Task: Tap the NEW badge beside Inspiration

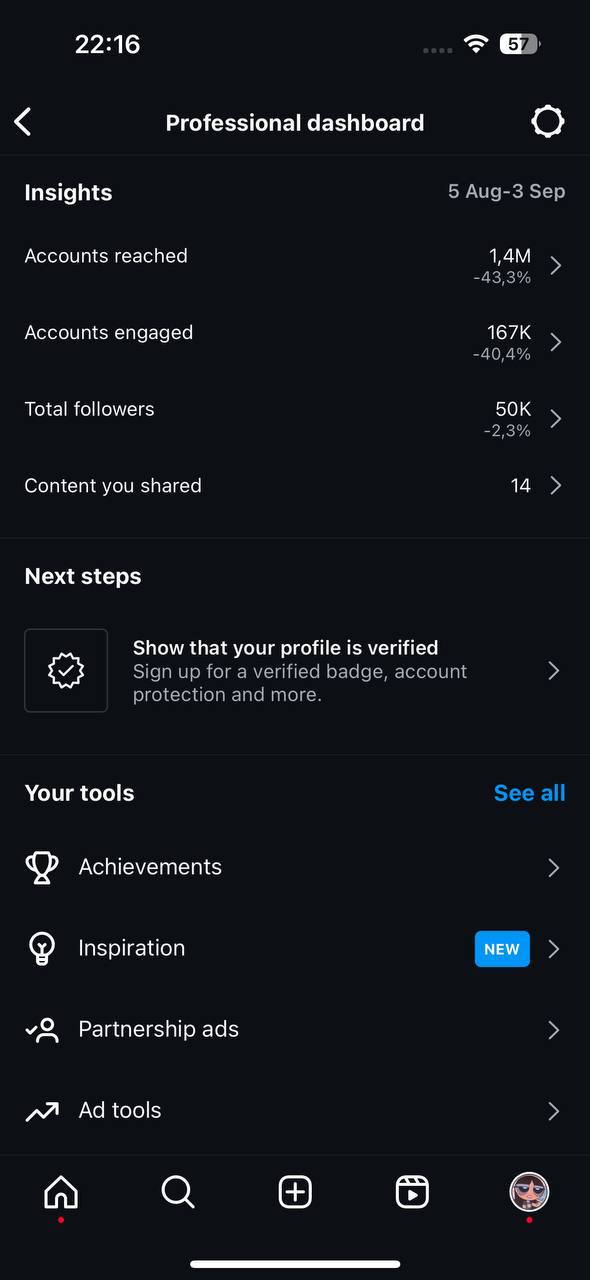Action: (x=502, y=949)
